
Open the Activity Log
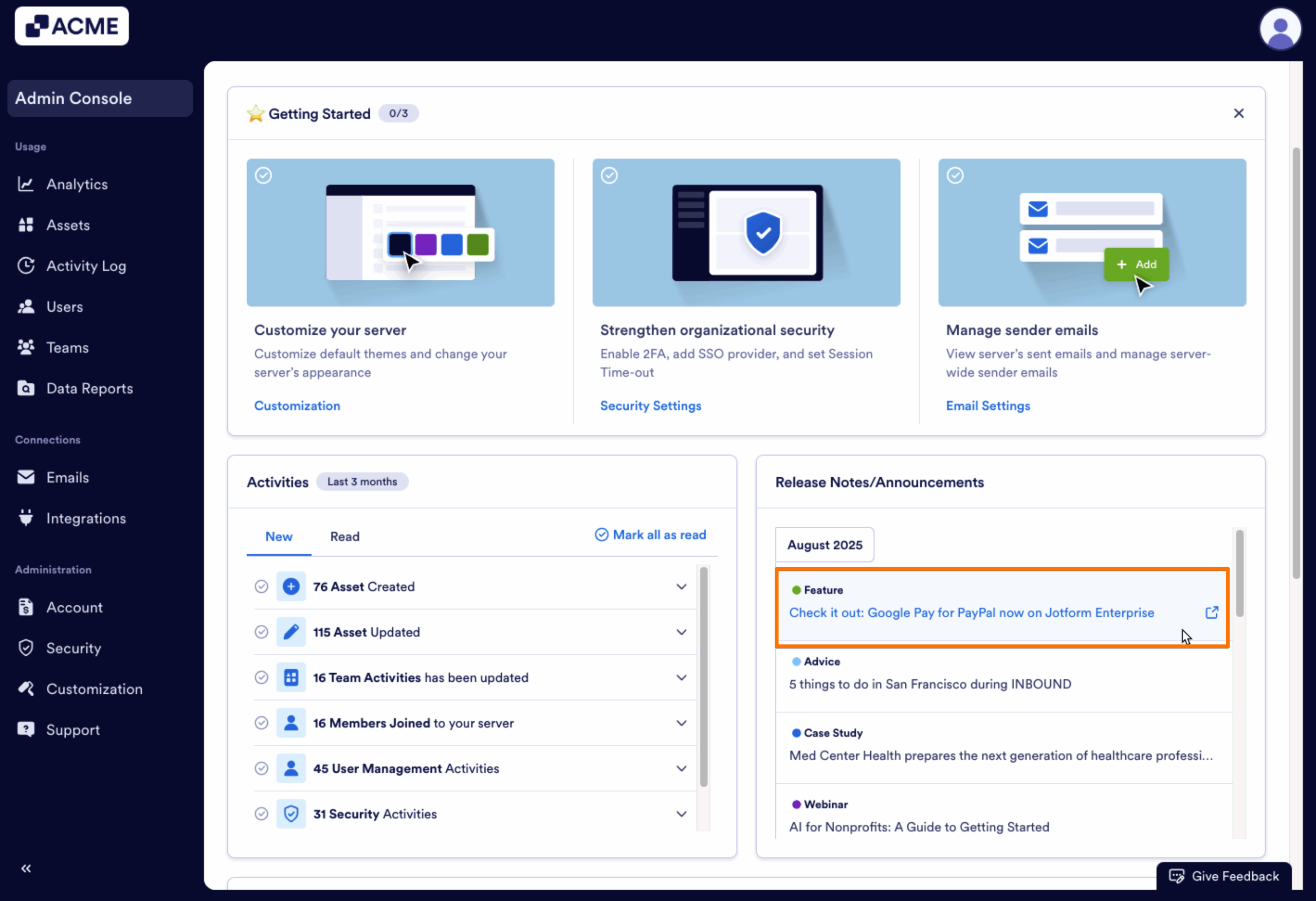(x=86, y=266)
